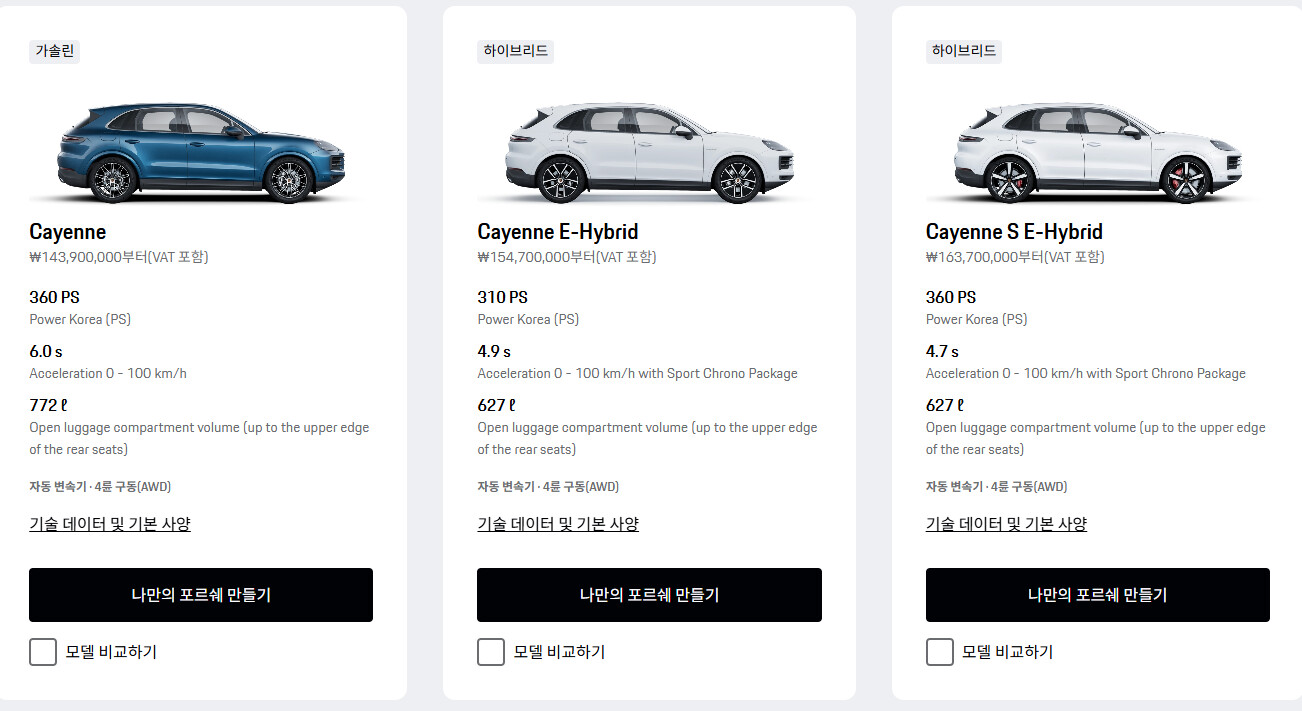This screenshot has height=711, width=1302.
Task: Open technical data link for Cayenne
Action: pyautogui.click(x=110, y=524)
